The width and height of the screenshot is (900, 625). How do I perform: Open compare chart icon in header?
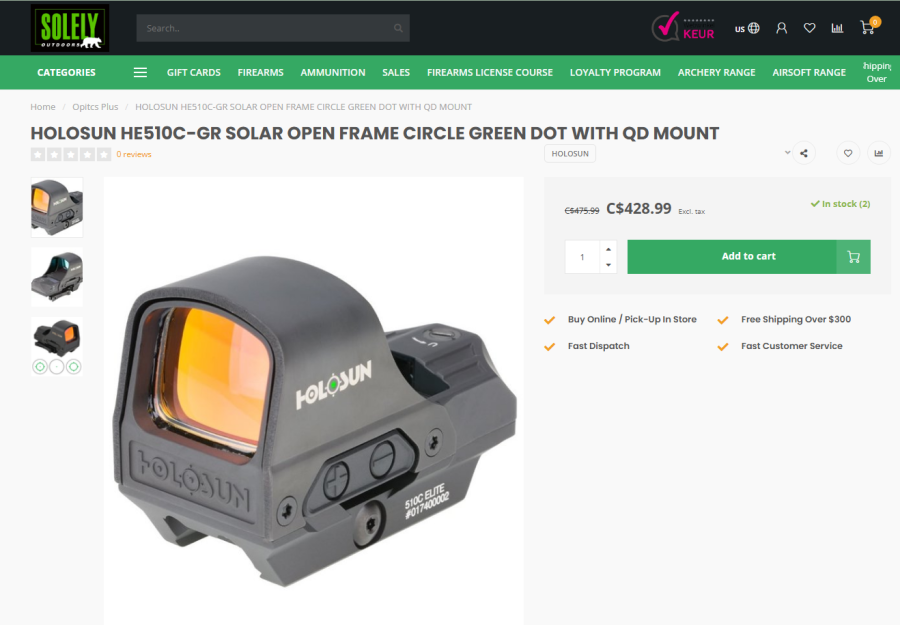(x=837, y=28)
